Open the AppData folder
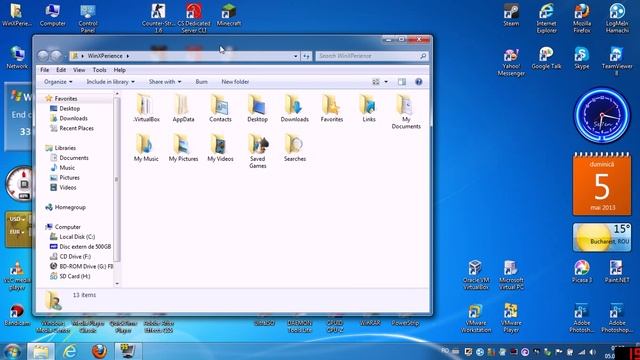Screen dimensions: 640x360 183,108
